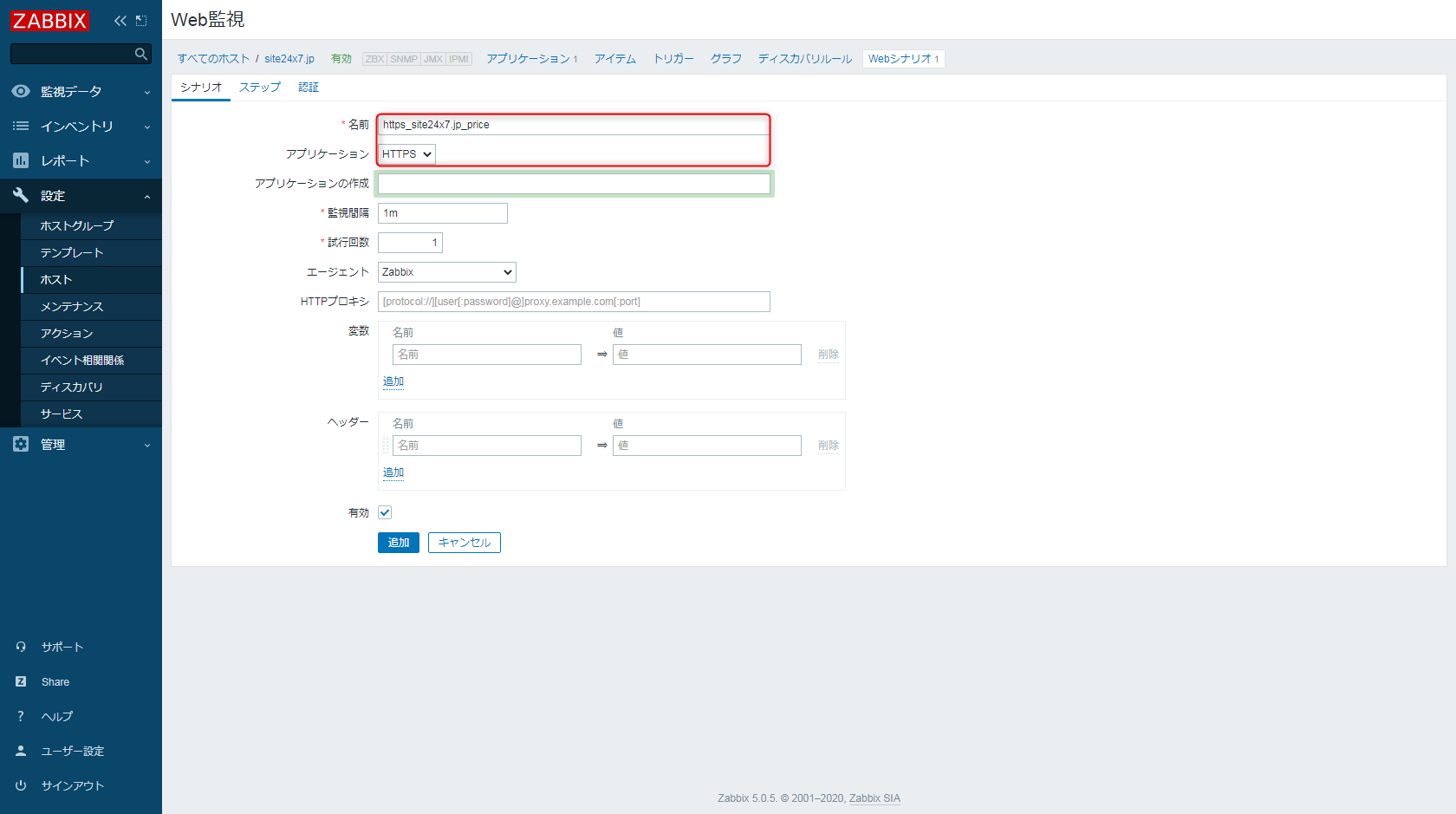Open イベント相関関係 in the sidebar

coord(91,360)
